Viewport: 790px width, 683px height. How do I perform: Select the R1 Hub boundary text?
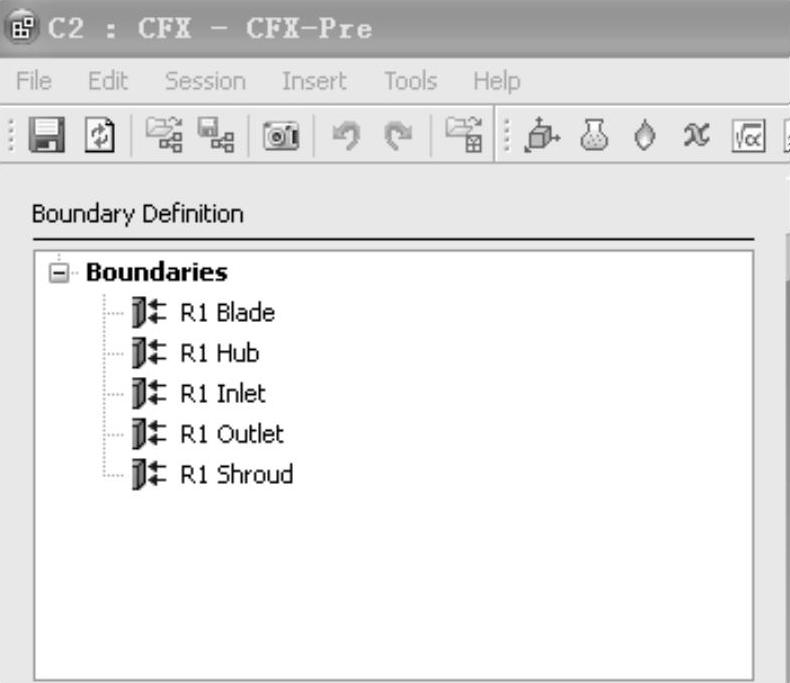(220, 353)
